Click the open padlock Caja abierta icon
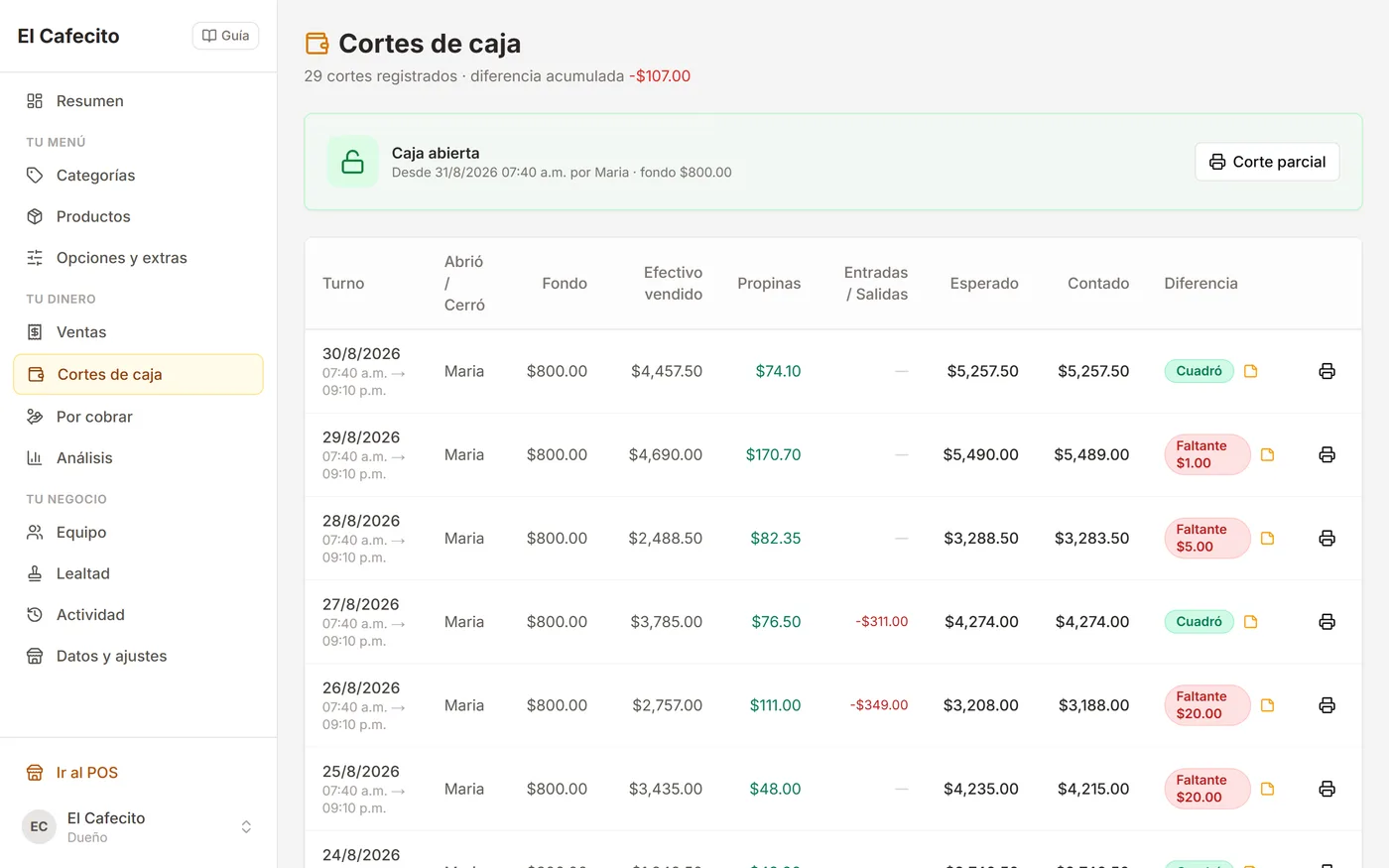1389x868 pixels. [x=352, y=162]
